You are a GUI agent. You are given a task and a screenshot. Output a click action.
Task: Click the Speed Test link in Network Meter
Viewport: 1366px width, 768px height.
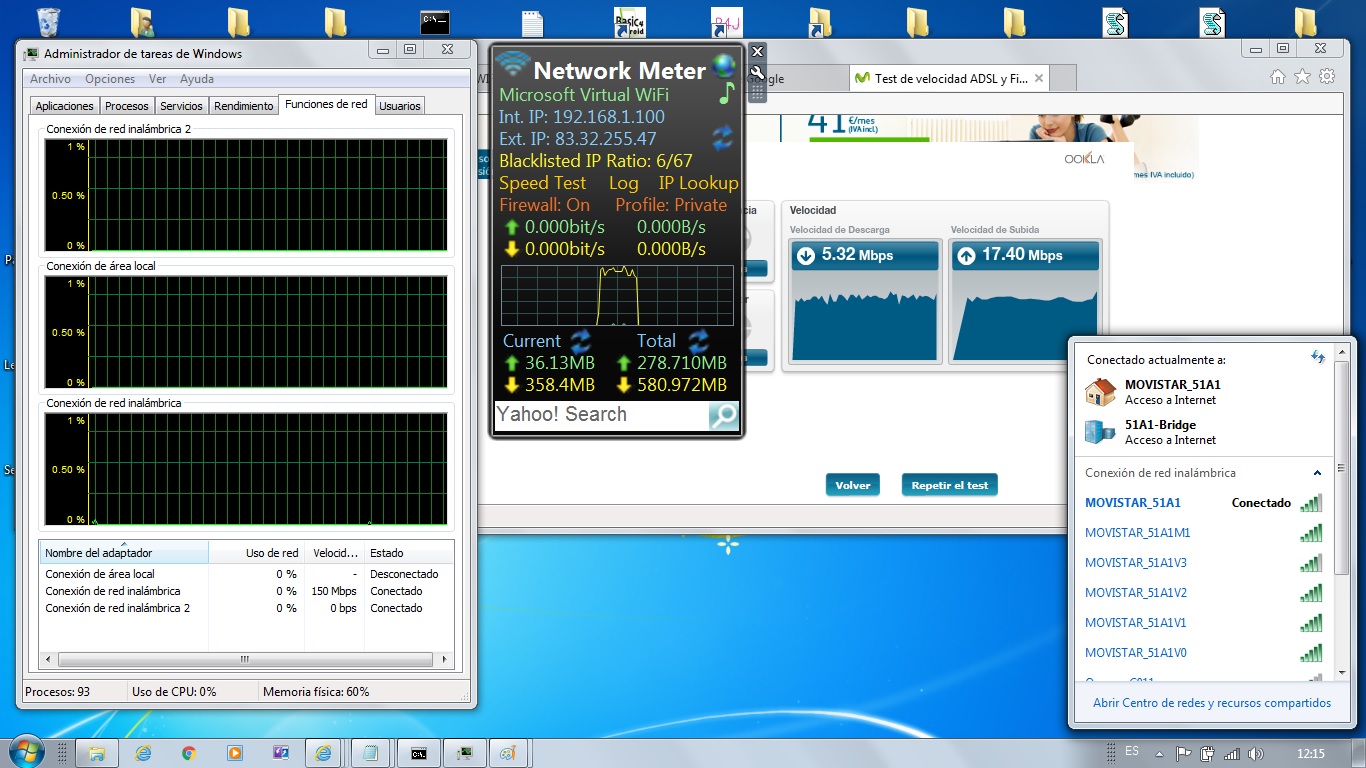tap(543, 183)
